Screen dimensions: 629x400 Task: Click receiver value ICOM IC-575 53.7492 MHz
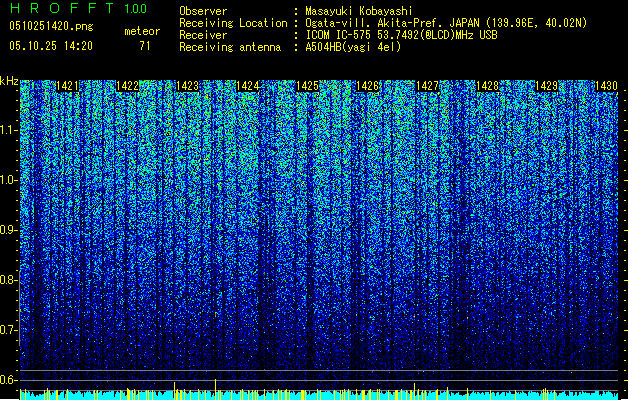pyautogui.click(x=402, y=35)
